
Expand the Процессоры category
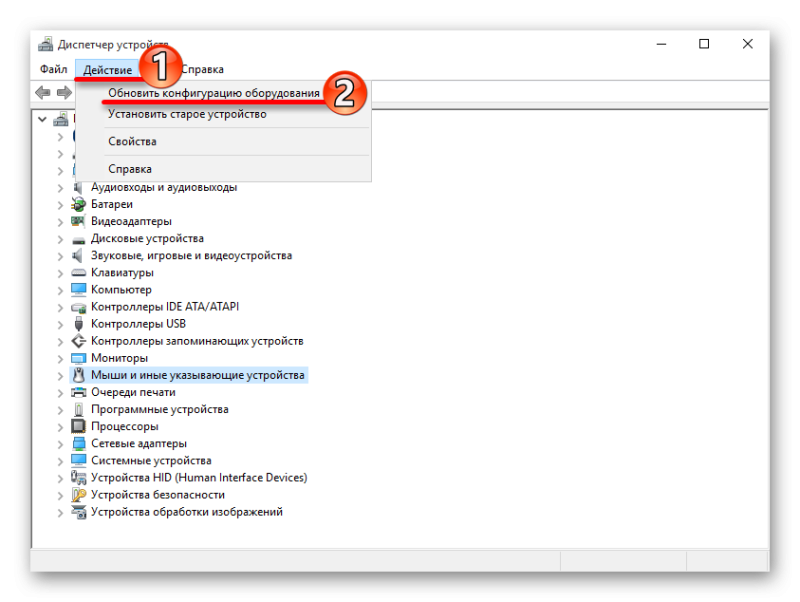click(x=60, y=428)
